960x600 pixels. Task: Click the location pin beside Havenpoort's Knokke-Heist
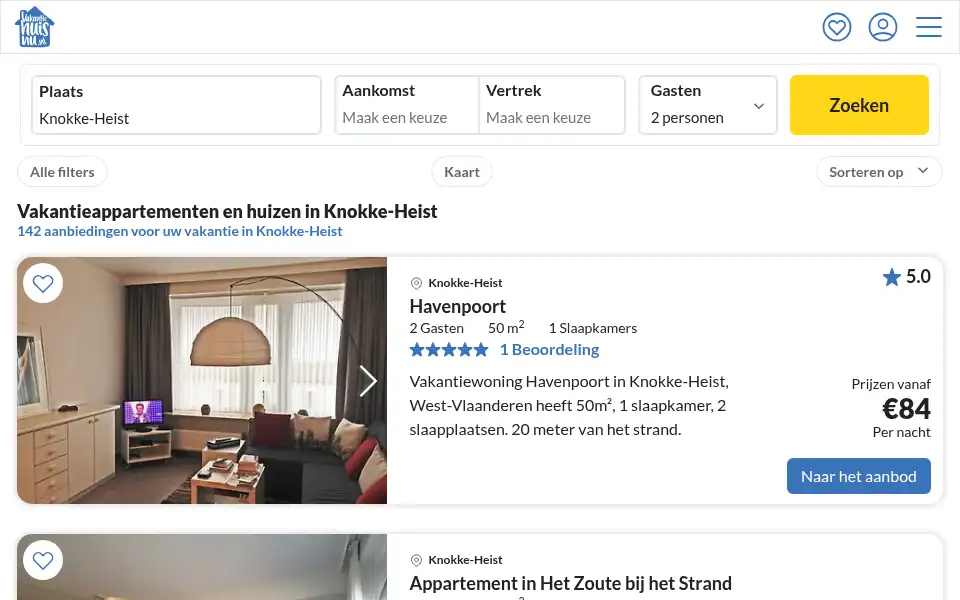(x=416, y=283)
